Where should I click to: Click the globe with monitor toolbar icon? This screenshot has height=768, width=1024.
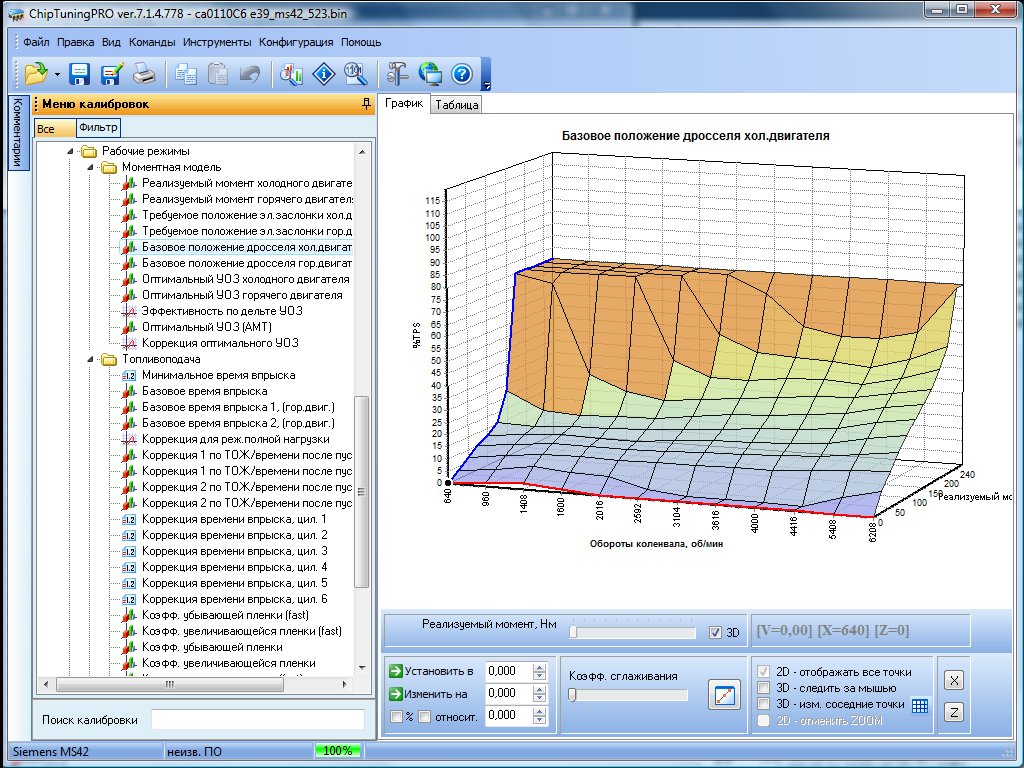(x=430, y=73)
